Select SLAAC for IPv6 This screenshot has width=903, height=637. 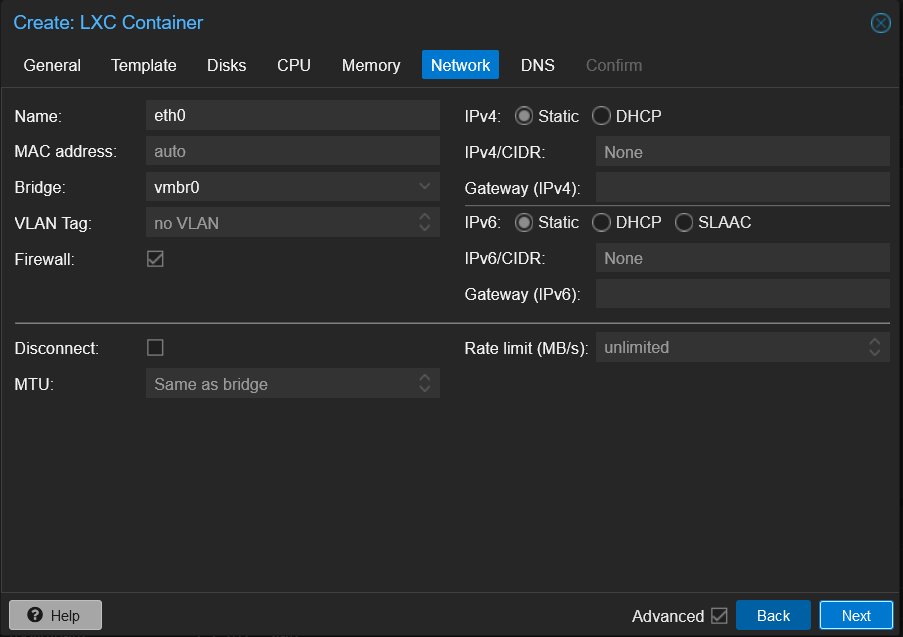pyautogui.click(x=683, y=222)
